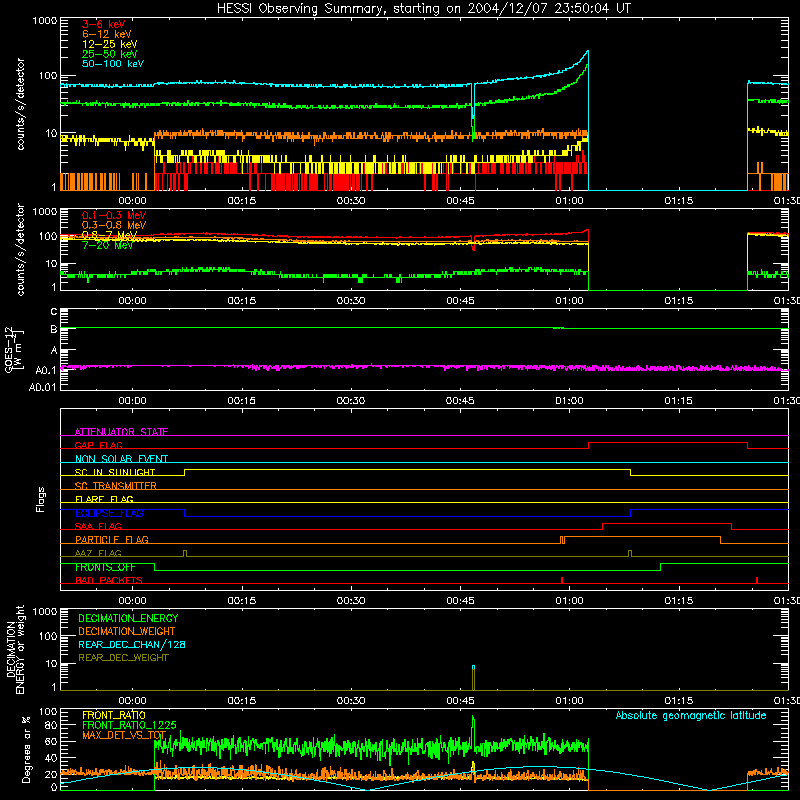Select the BAD_PACKETS flag label
Viewport: 800px width, 800px height.
(x=109, y=580)
